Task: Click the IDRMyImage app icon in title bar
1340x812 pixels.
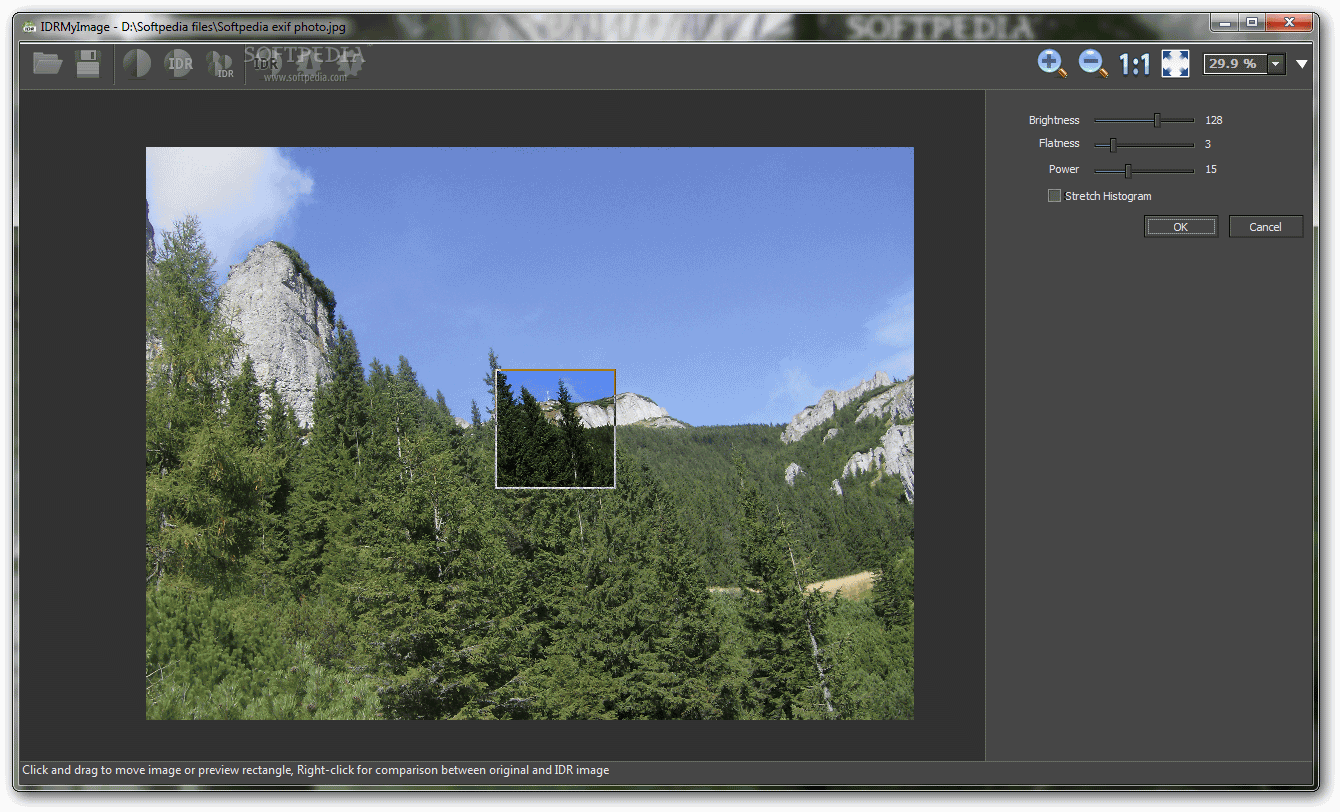Action: click(30, 27)
